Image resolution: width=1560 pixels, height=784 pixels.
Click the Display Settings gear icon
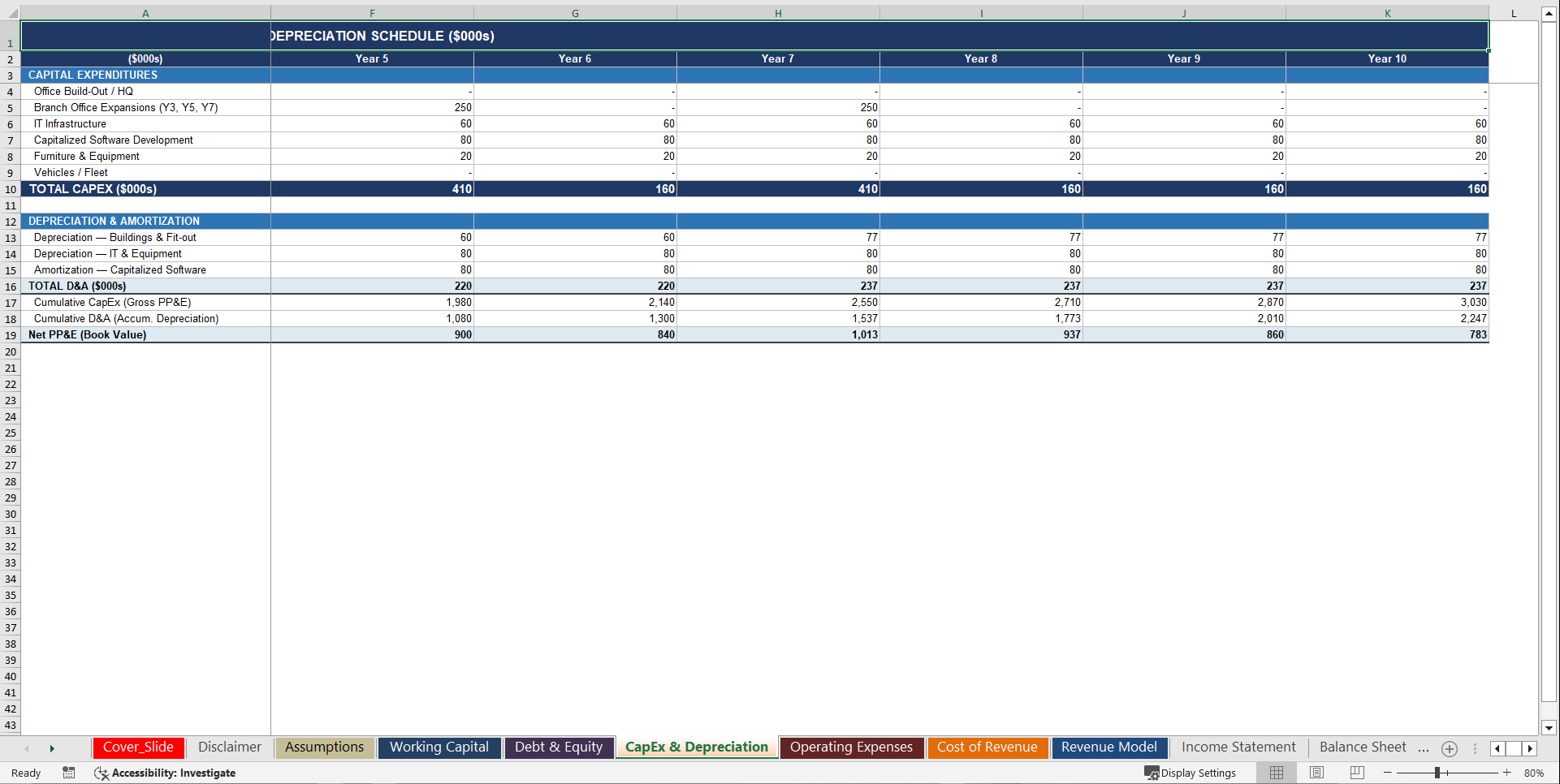click(1152, 773)
